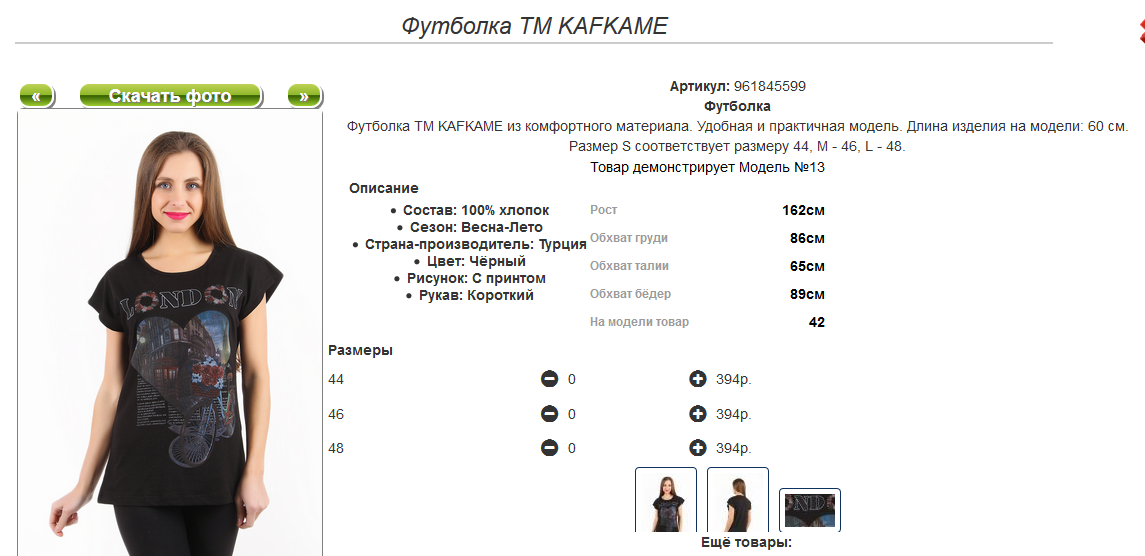The height and width of the screenshot is (556, 1145).
Task: Click the Обхват бёдер label
Action: (x=630, y=294)
